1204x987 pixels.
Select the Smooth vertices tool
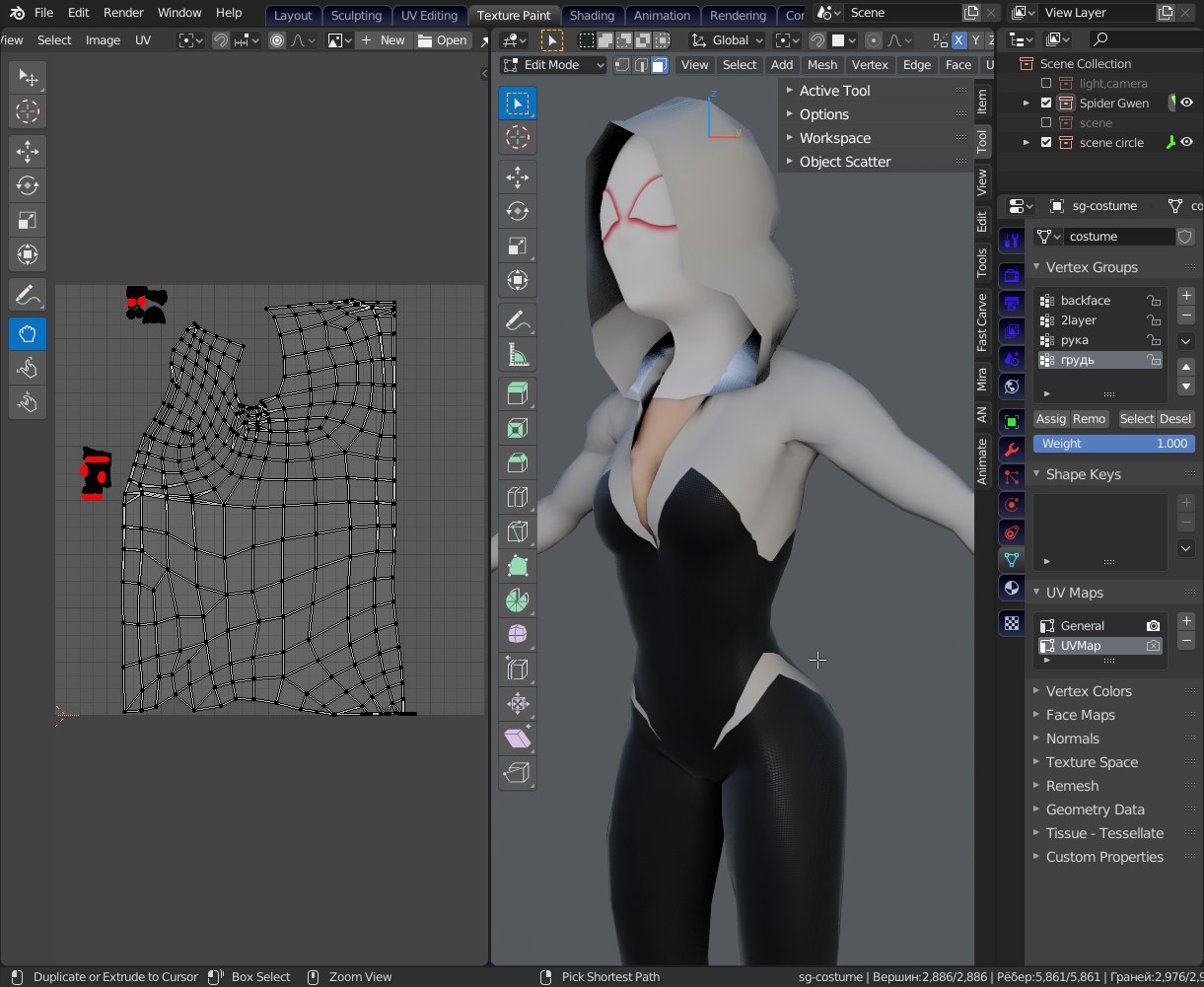(518, 634)
